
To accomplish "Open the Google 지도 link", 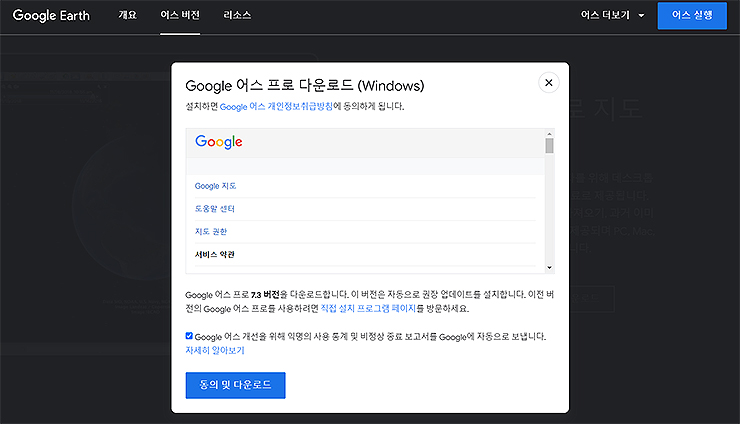I will (215, 186).
